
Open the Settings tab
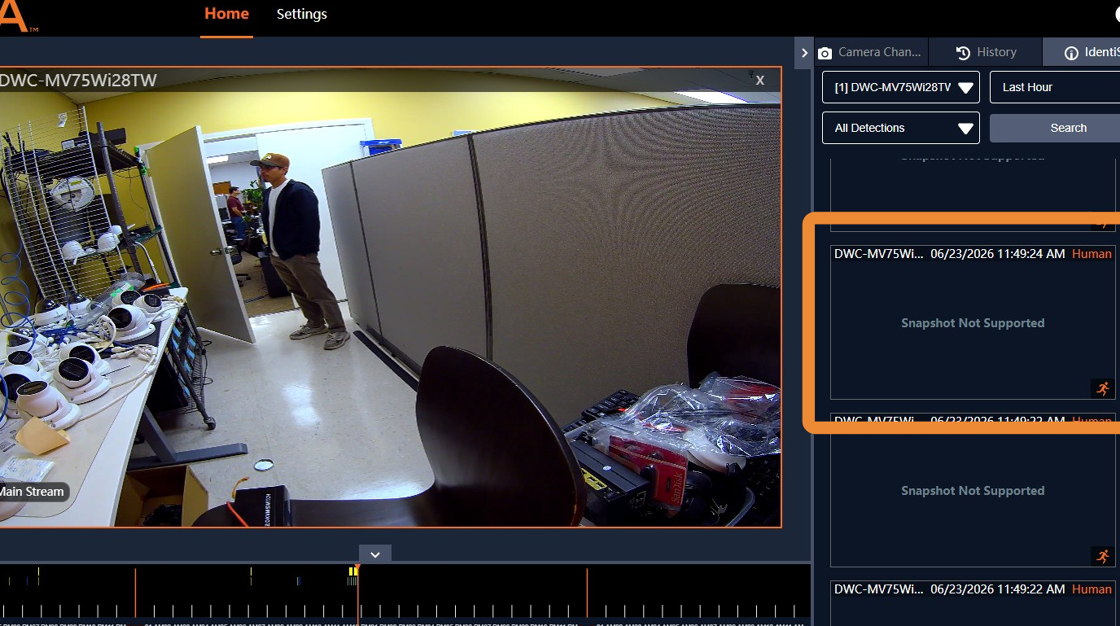click(301, 14)
